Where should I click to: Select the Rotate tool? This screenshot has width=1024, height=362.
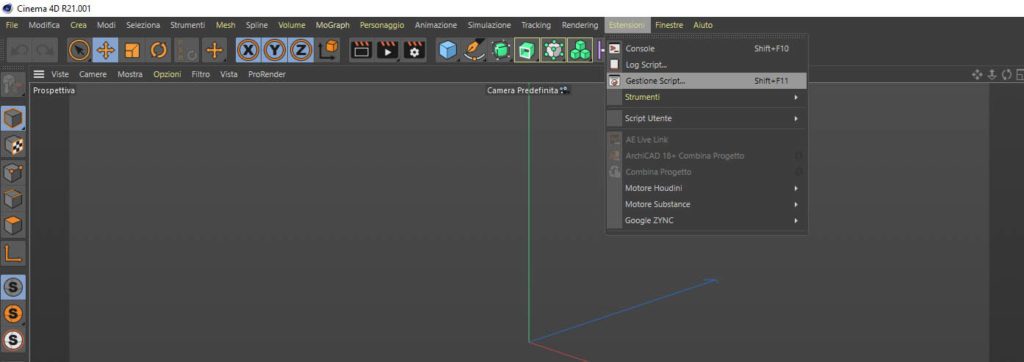[159, 50]
